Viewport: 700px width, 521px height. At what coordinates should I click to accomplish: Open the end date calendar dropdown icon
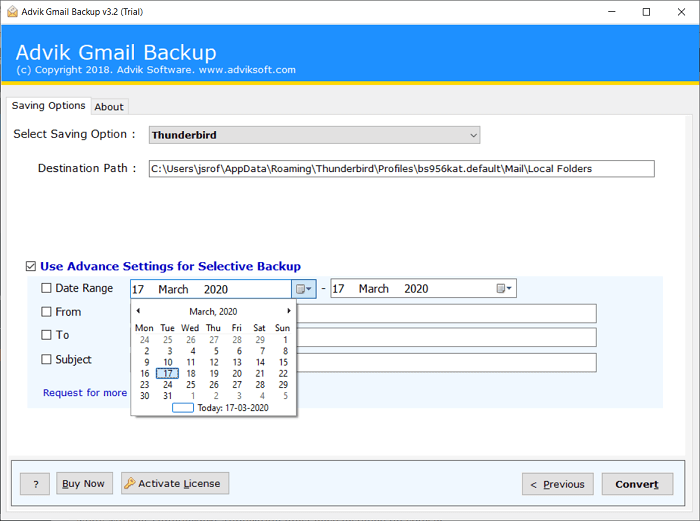(x=504, y=288)
